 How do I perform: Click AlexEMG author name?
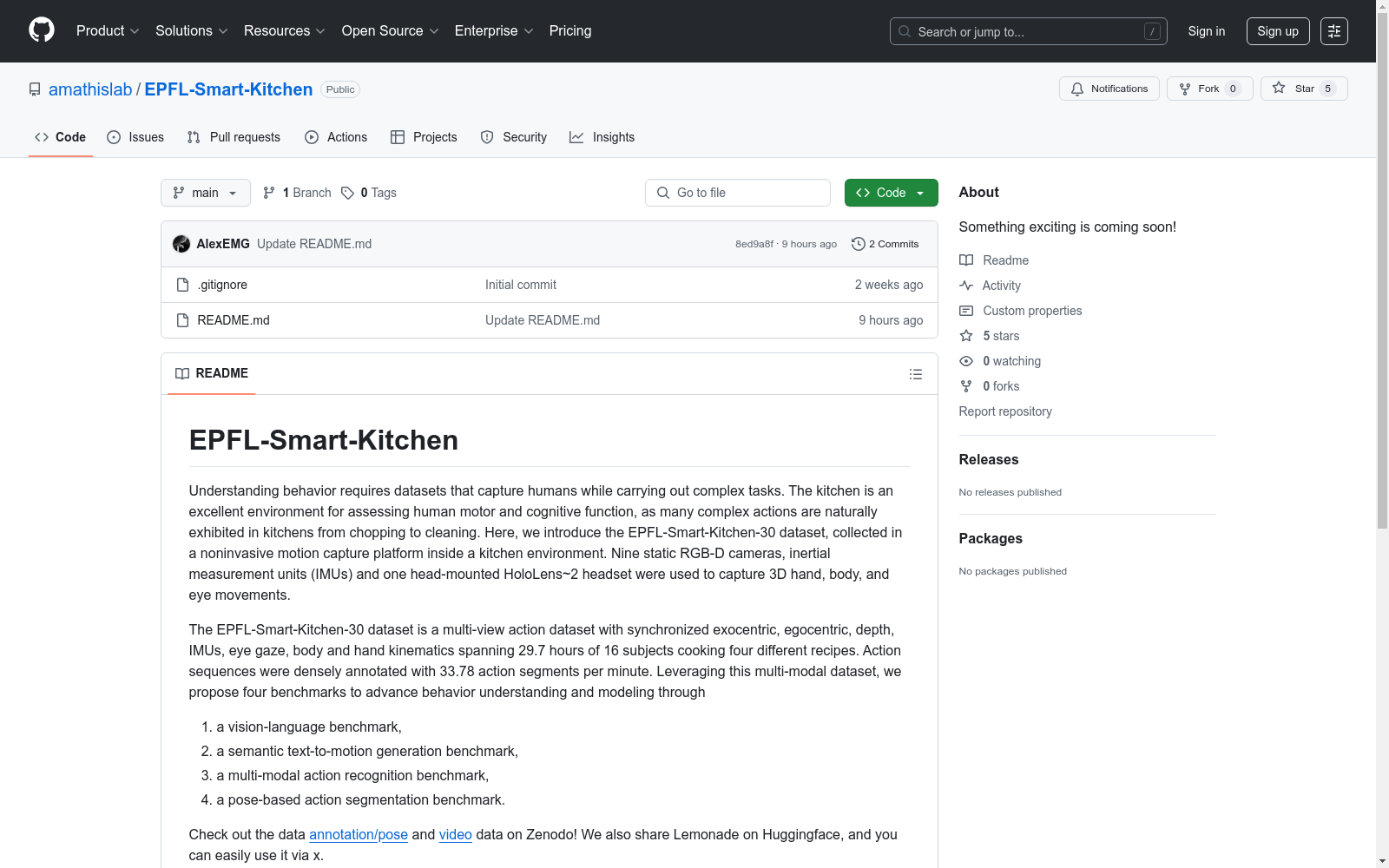(223, 244)
